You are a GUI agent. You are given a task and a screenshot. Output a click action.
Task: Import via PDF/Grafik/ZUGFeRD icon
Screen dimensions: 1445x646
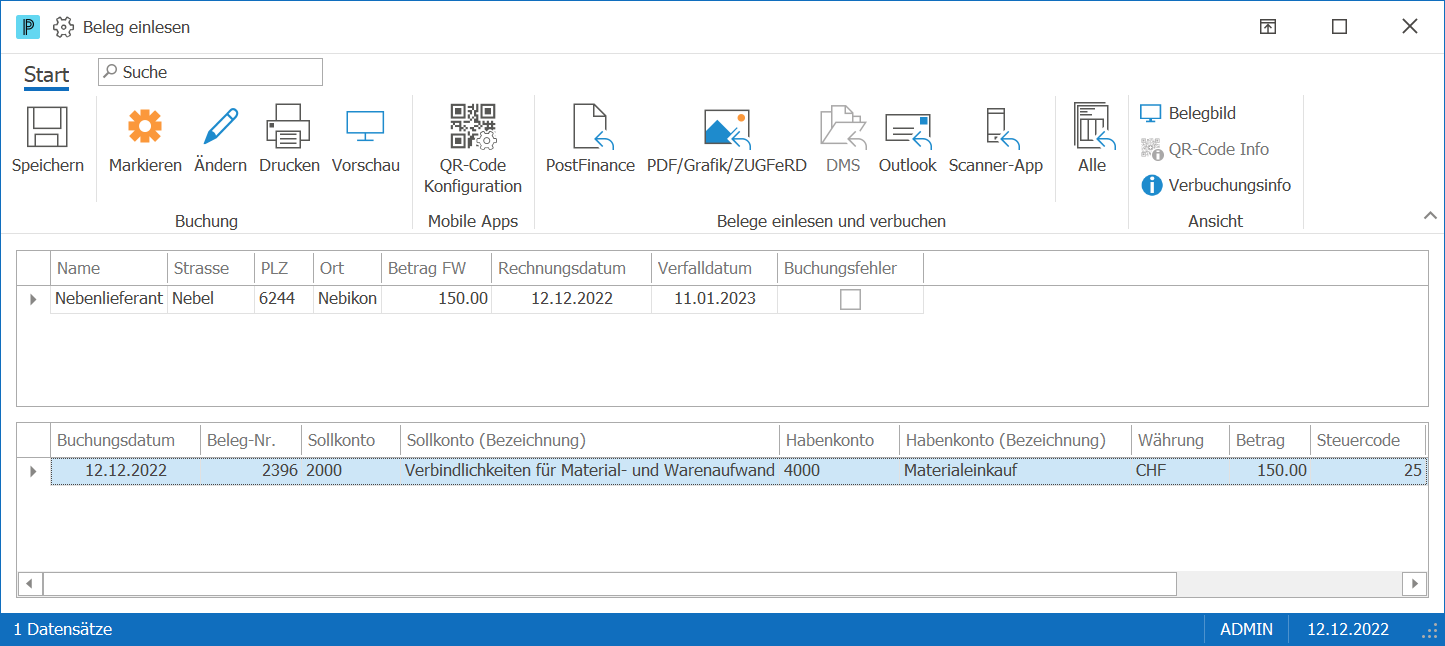(727, 128)
